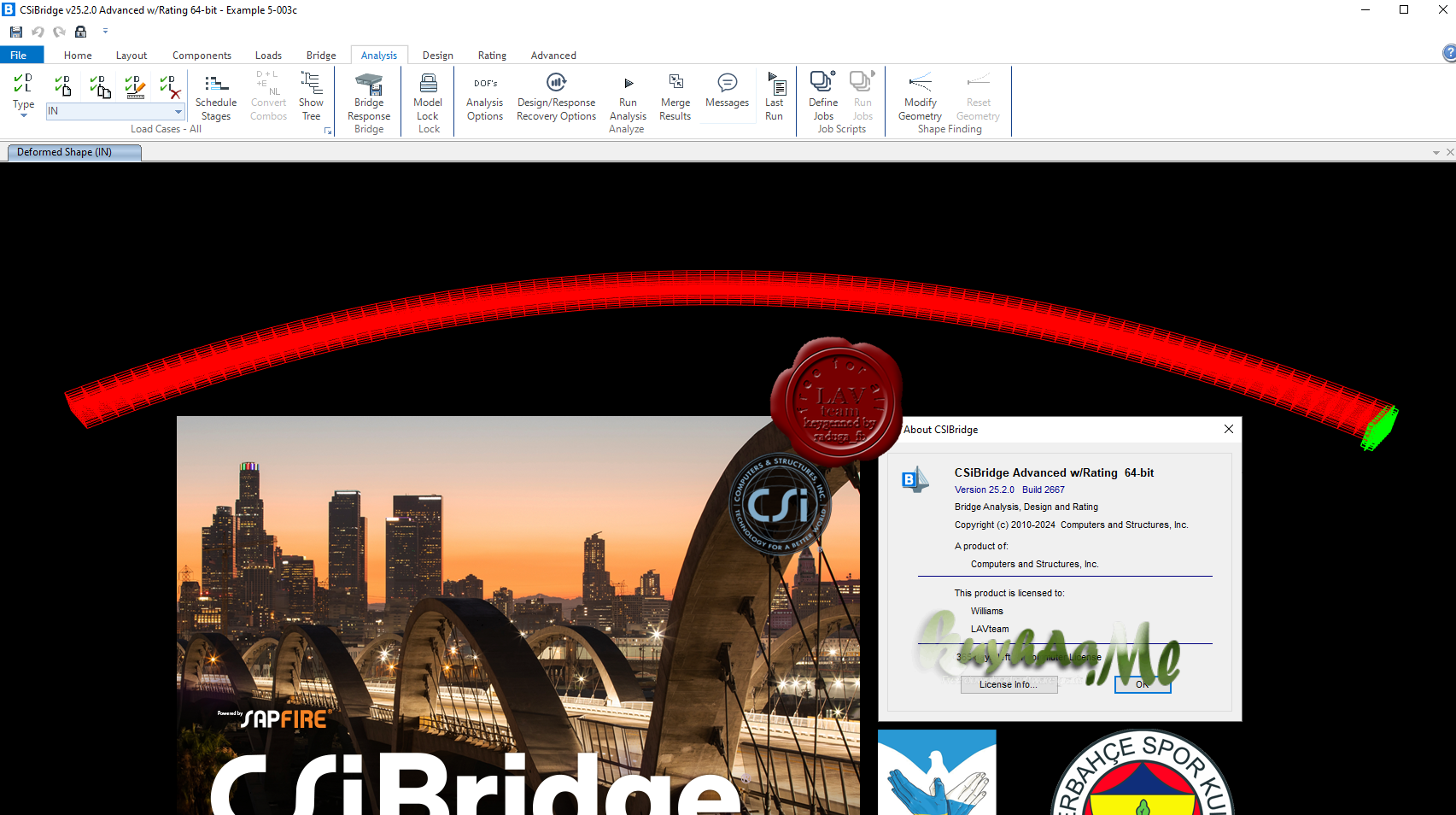
Task: Close the About CSiBridge dialog
Action: pyautogui.click(x=1228, y=429)
